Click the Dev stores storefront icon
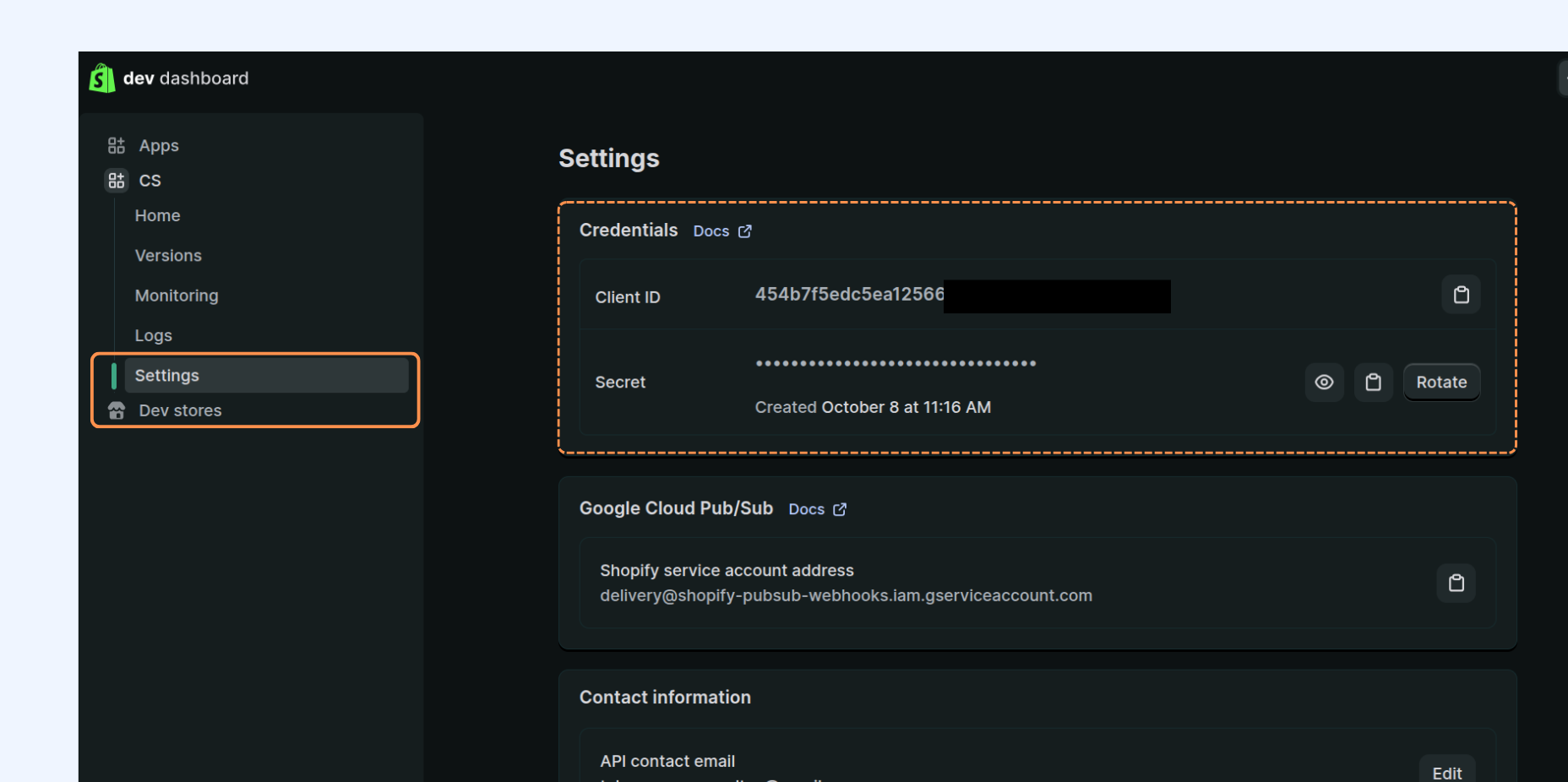This screenshot has height=782, width=1568. [x=117, y=410]
